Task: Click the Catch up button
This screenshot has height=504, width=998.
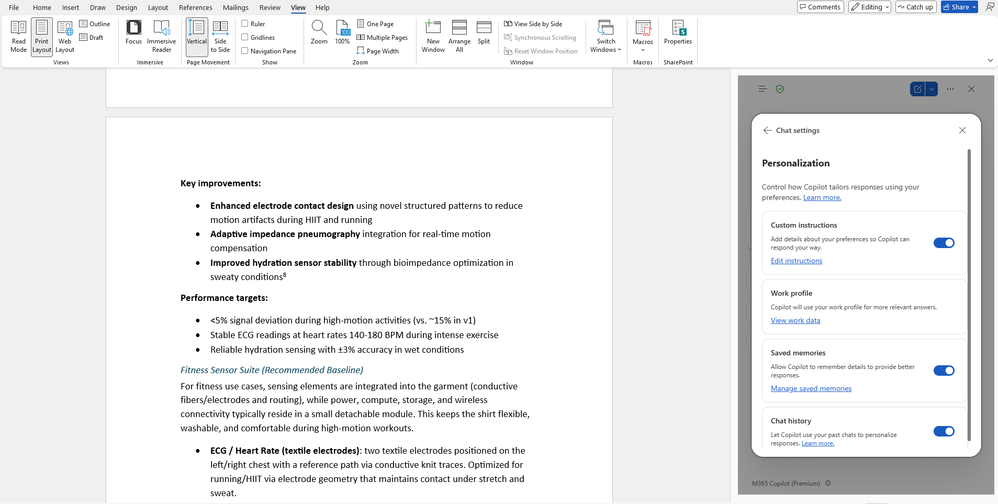Action: [x=915, y=7]
